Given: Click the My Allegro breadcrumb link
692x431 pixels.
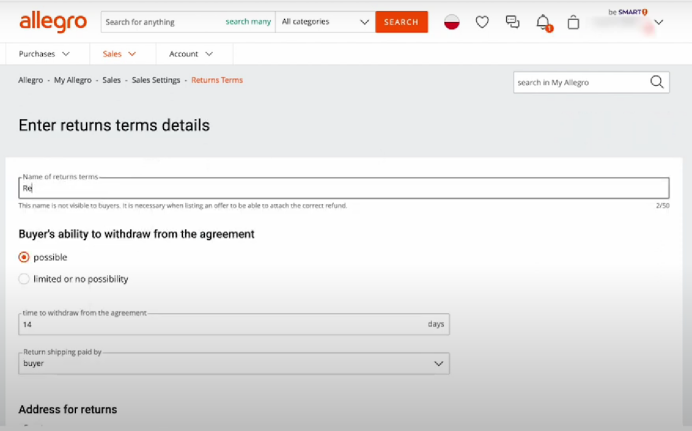Looking at the screenshot, I should (x=74, y=80).
